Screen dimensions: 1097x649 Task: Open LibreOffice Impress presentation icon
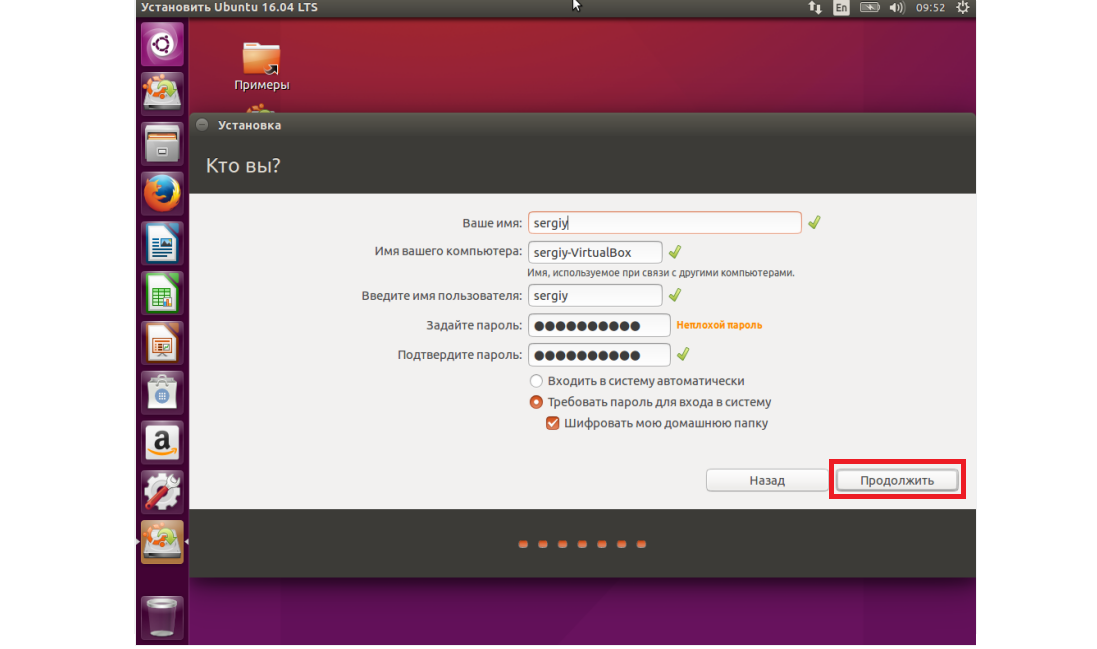pyautogui.click(x=162, y=343)
